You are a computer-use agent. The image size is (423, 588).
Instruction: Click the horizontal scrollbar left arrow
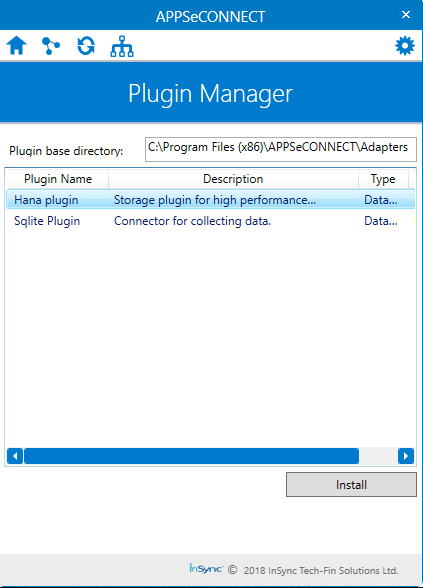click(15, 456)
